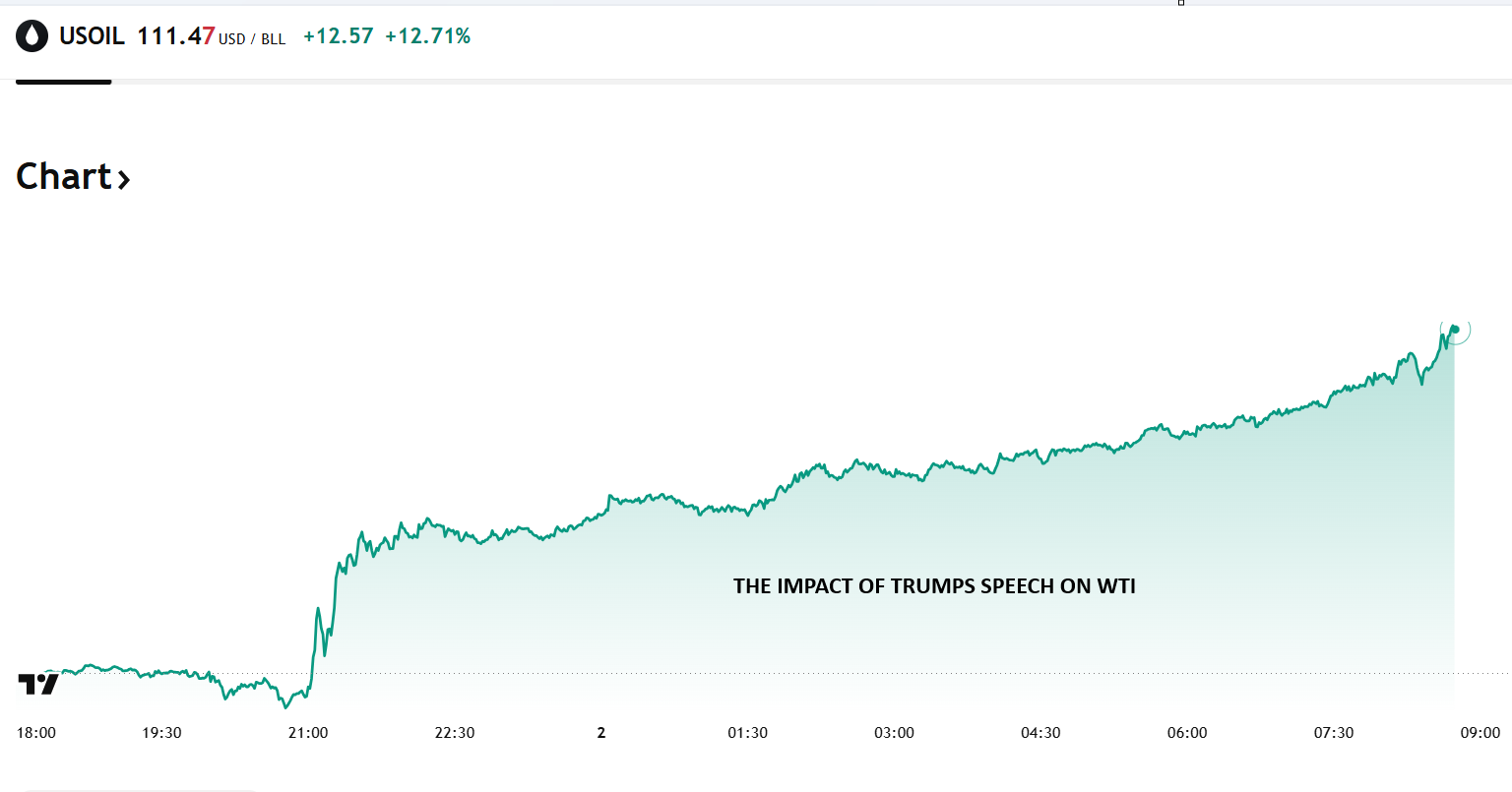Click the +12.57 price change value
Viewport: 1512px width, 792px height.
pos(338,36)
